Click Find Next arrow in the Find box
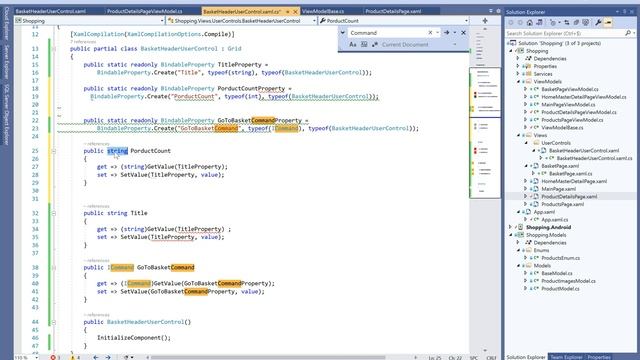 pos(447,33)
